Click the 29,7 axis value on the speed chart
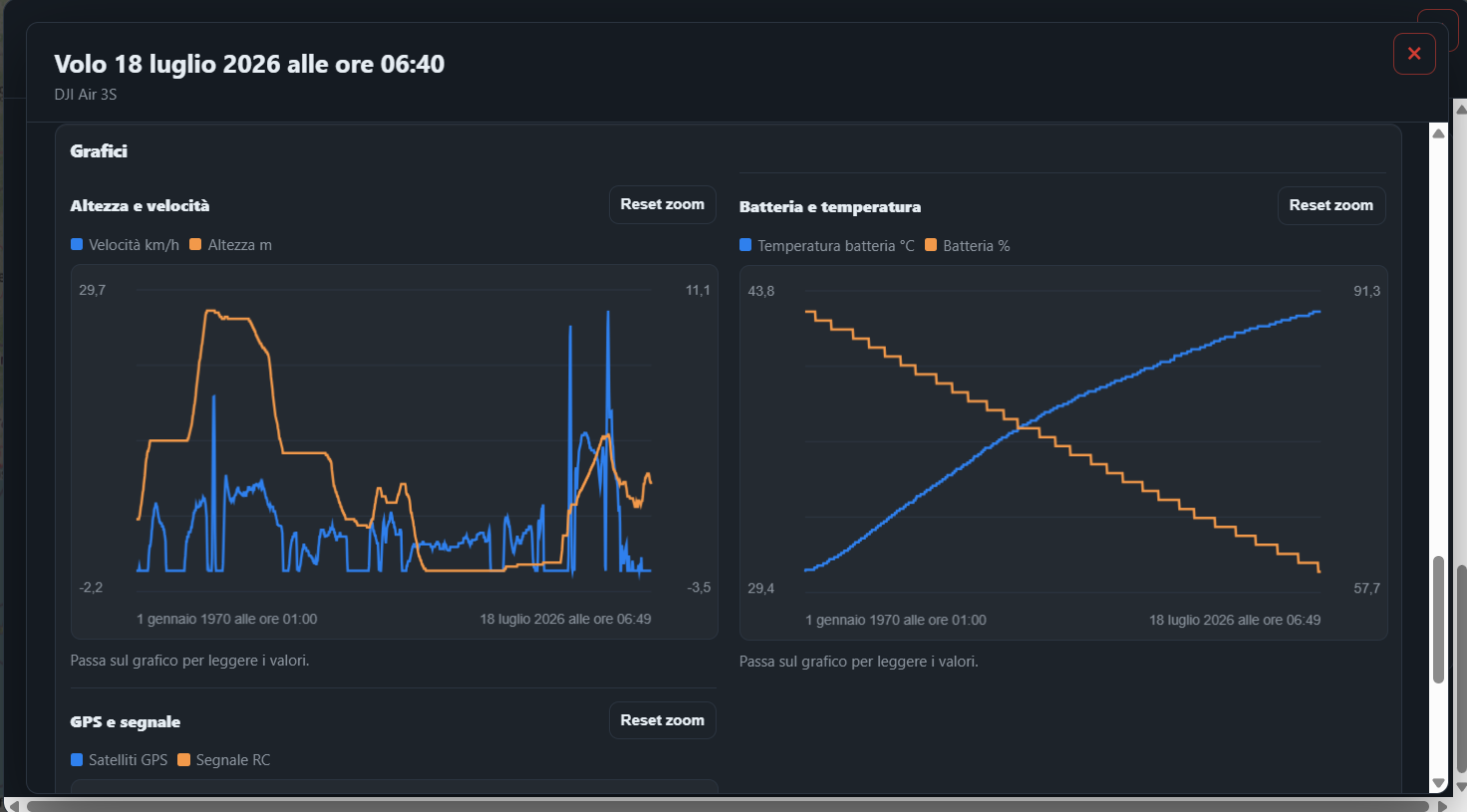This screenshot has height=812, width=1467. (93, 290)
